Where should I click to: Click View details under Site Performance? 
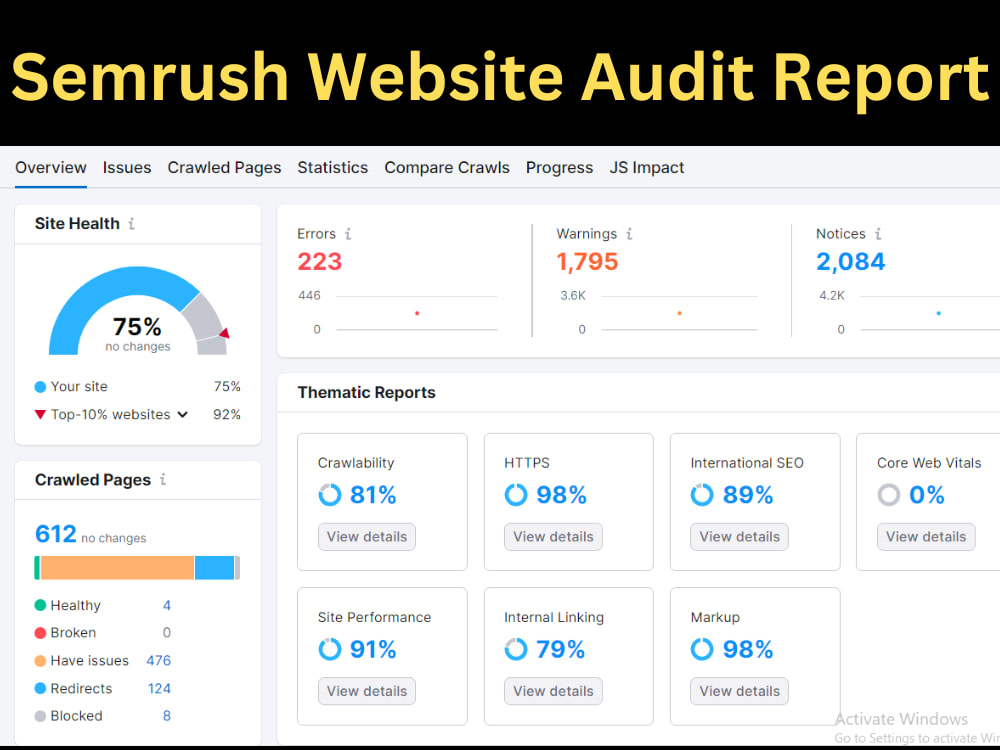[366, 691]
